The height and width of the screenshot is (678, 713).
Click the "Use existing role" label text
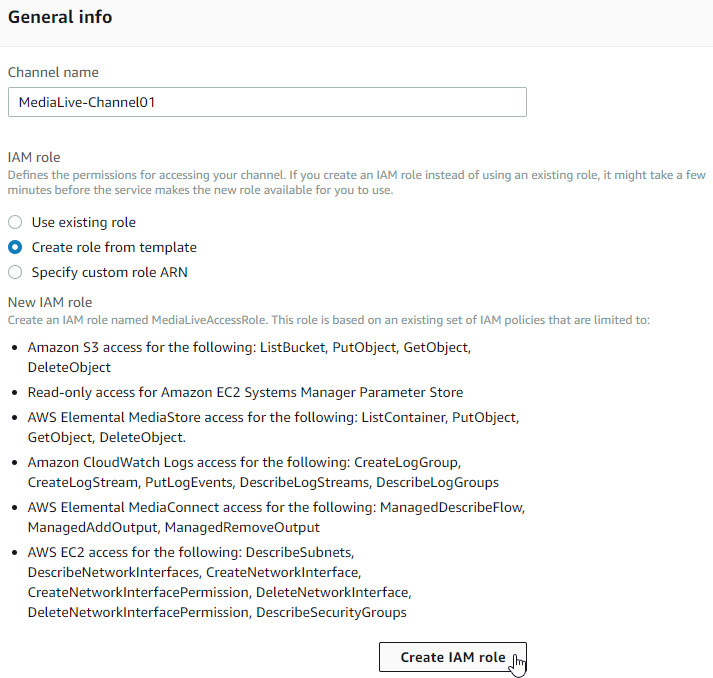pos(84,222)
